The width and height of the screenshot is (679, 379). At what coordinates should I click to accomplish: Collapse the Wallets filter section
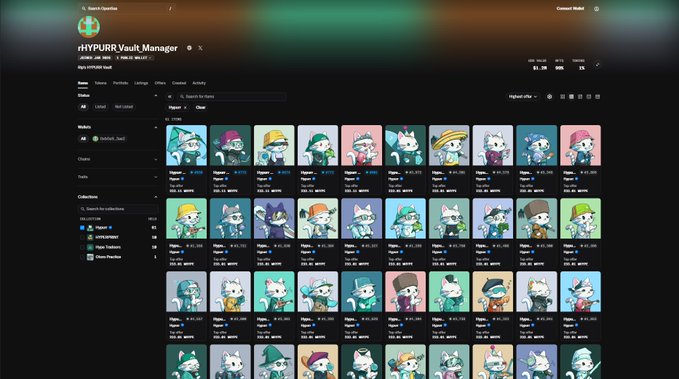tap(156, 127)
